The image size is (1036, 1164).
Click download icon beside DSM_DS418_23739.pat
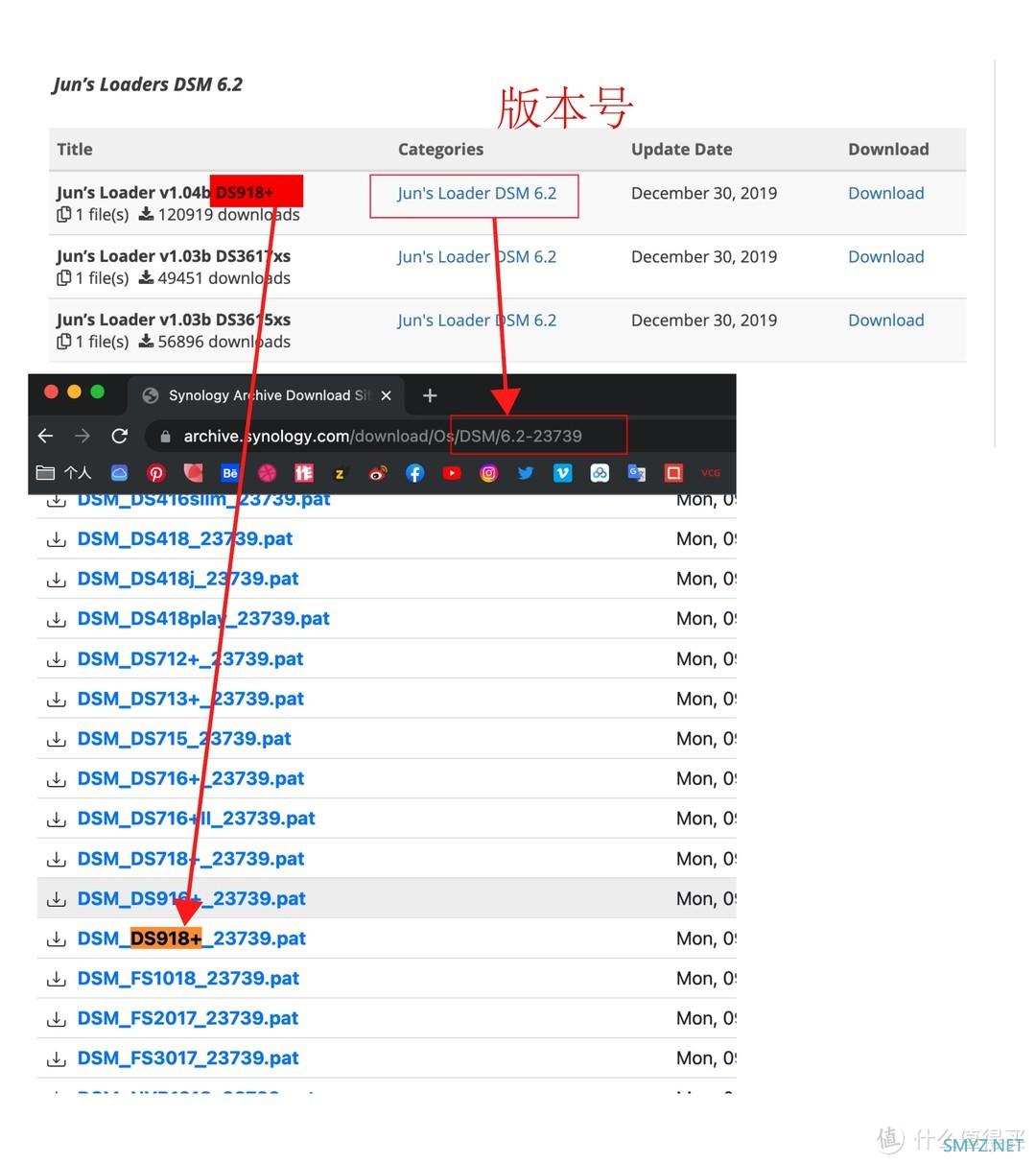(x=57, y=539)
